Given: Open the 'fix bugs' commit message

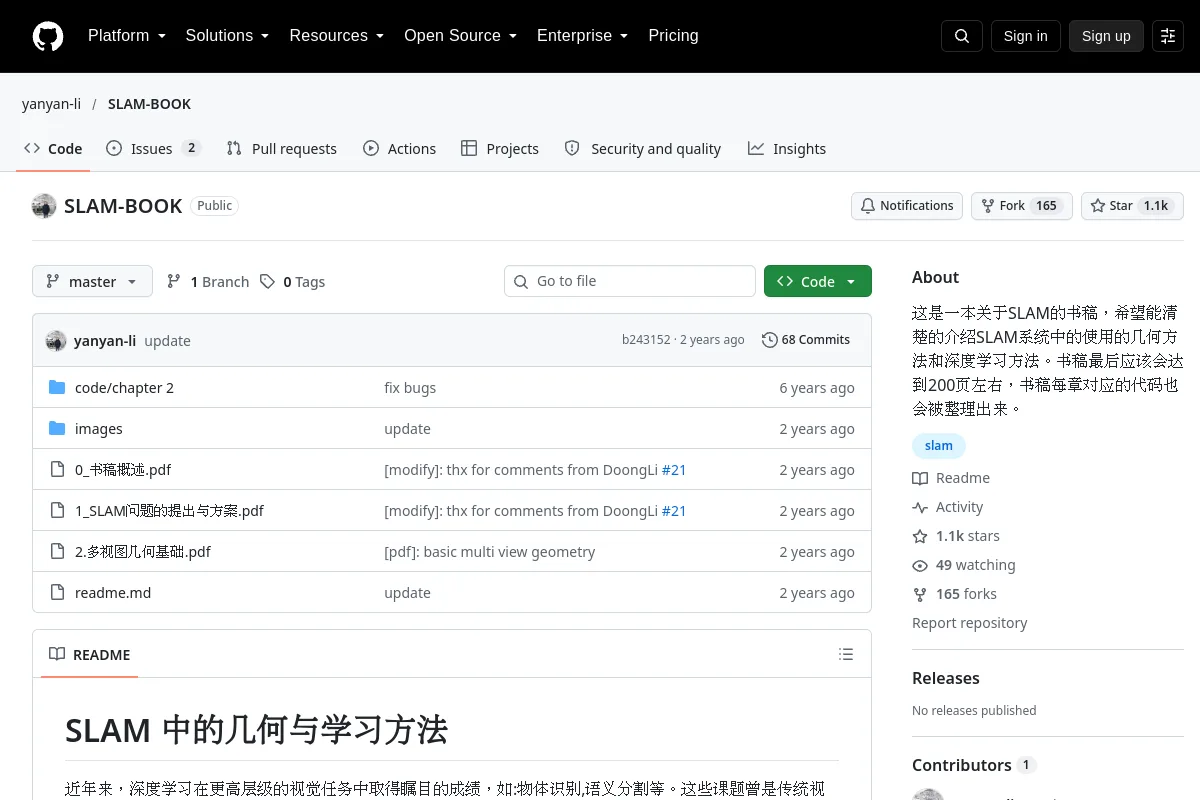Looking at the screenshot, I should click(410, 387).
